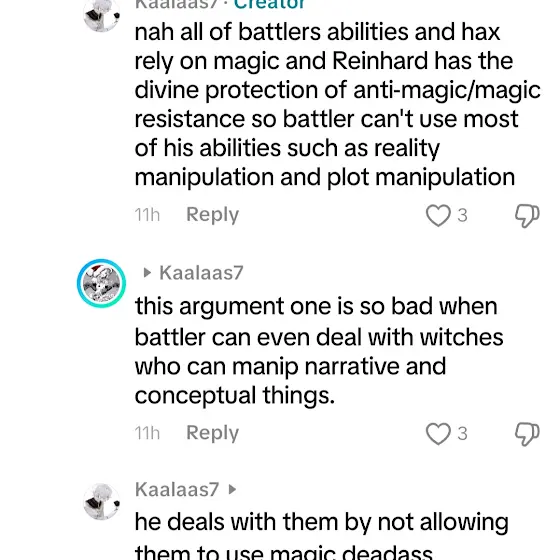Open avatar beside 'he deals with them' comment
The width and height of the screenshot is (560, 560).
101,501
